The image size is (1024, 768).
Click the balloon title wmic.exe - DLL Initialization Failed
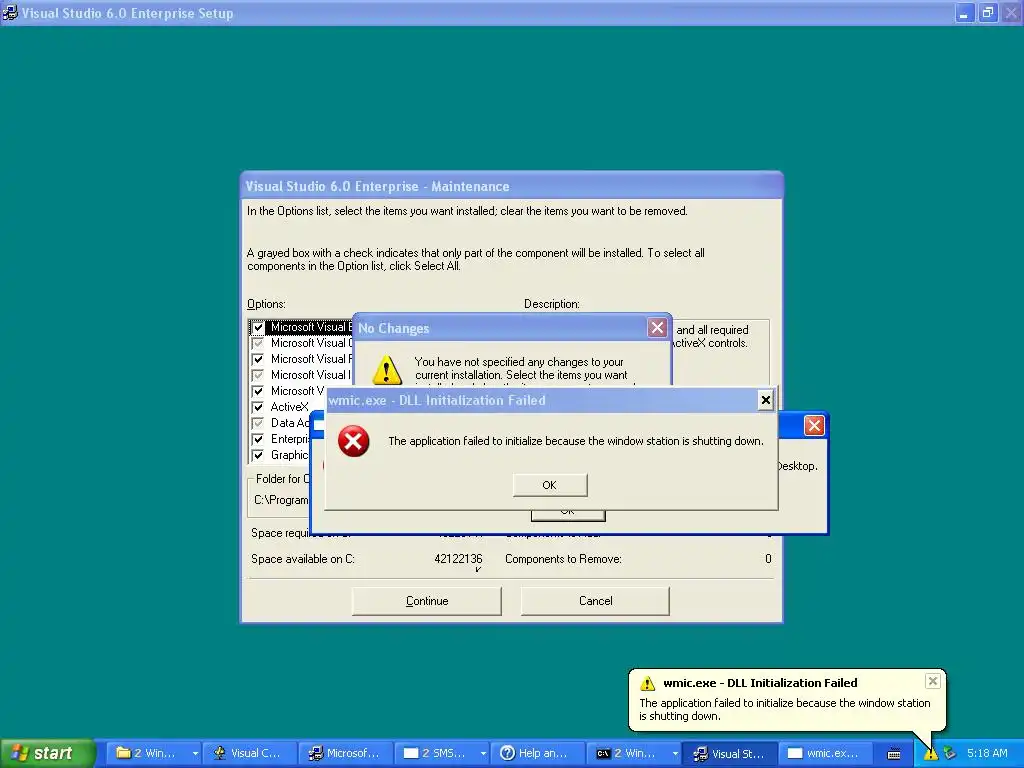click(x=760, y=683)
